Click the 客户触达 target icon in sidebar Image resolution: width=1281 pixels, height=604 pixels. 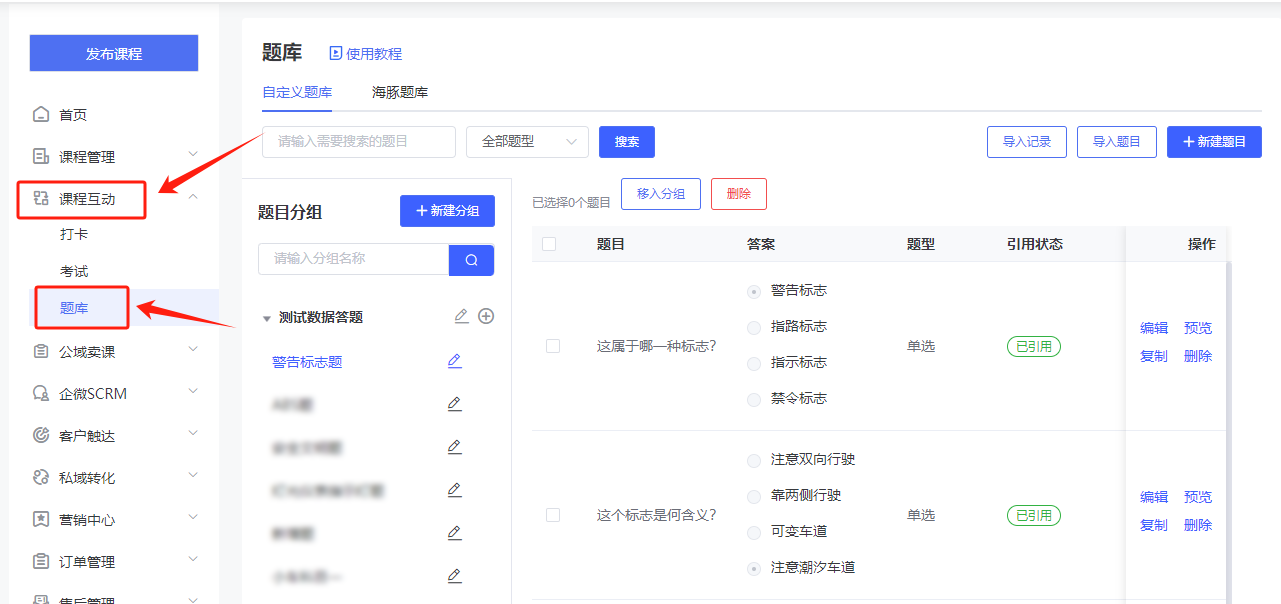(x=41, y=436)
